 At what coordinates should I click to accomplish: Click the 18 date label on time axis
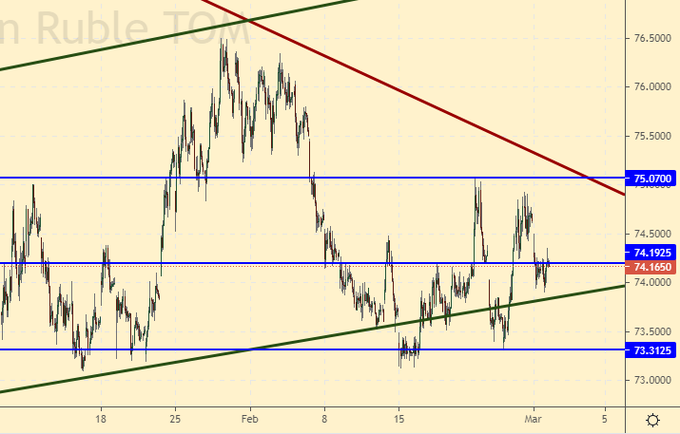(100, 418)
